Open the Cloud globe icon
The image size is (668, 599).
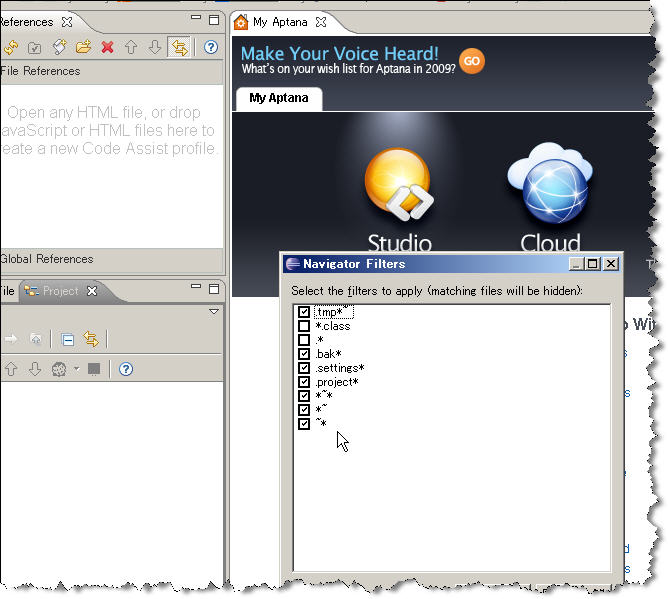click(550, 184)
